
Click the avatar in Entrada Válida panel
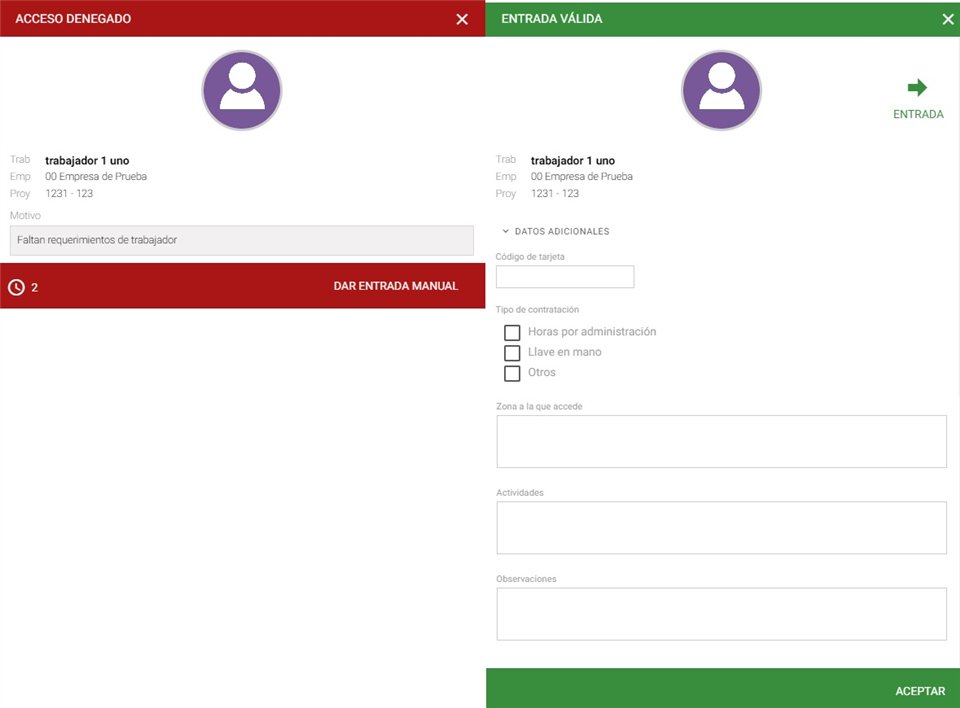pos(721,91)
